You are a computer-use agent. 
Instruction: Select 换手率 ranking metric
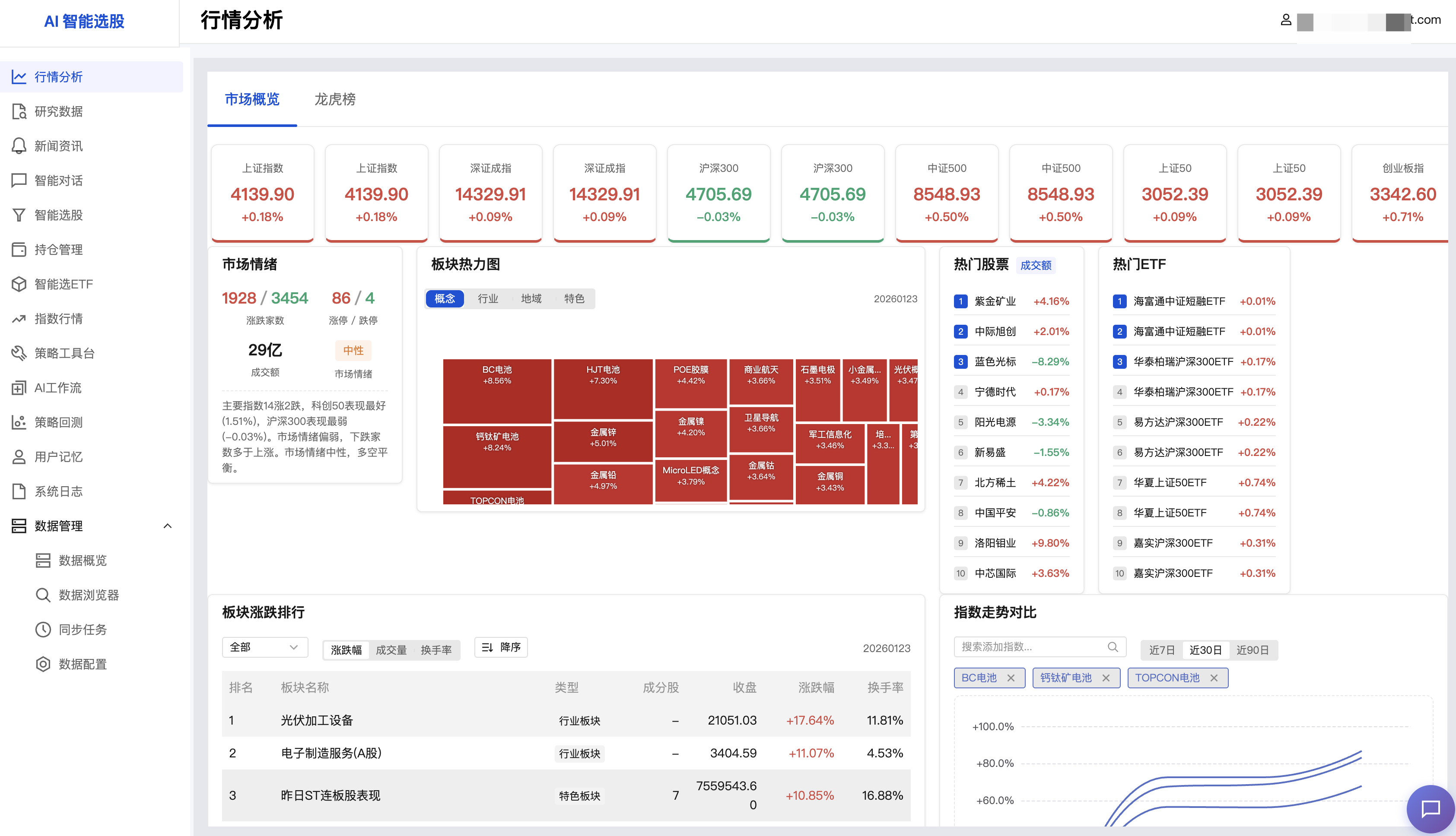click(x=436, y=650)
